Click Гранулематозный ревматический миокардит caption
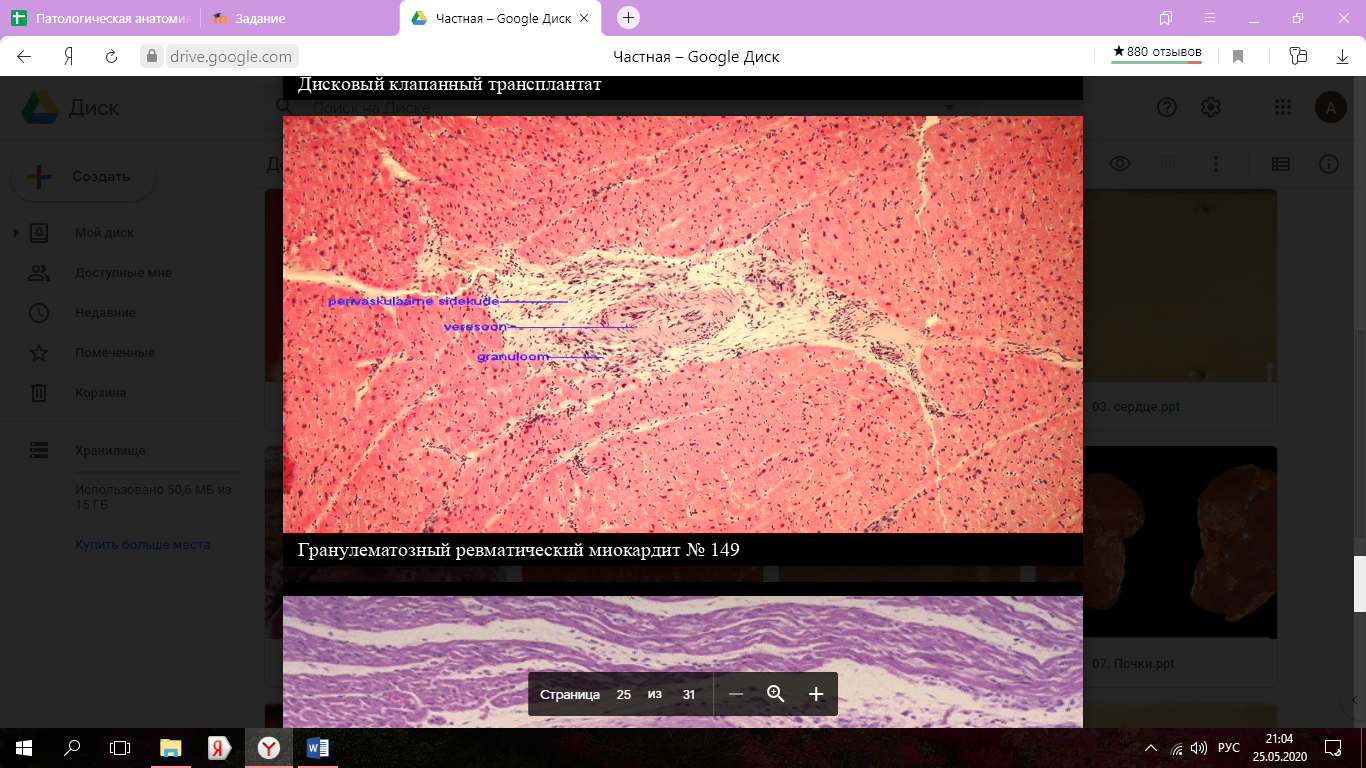The width and height of the screenshot is (1366, 768). pyautogui.click(x=518, y=550)
